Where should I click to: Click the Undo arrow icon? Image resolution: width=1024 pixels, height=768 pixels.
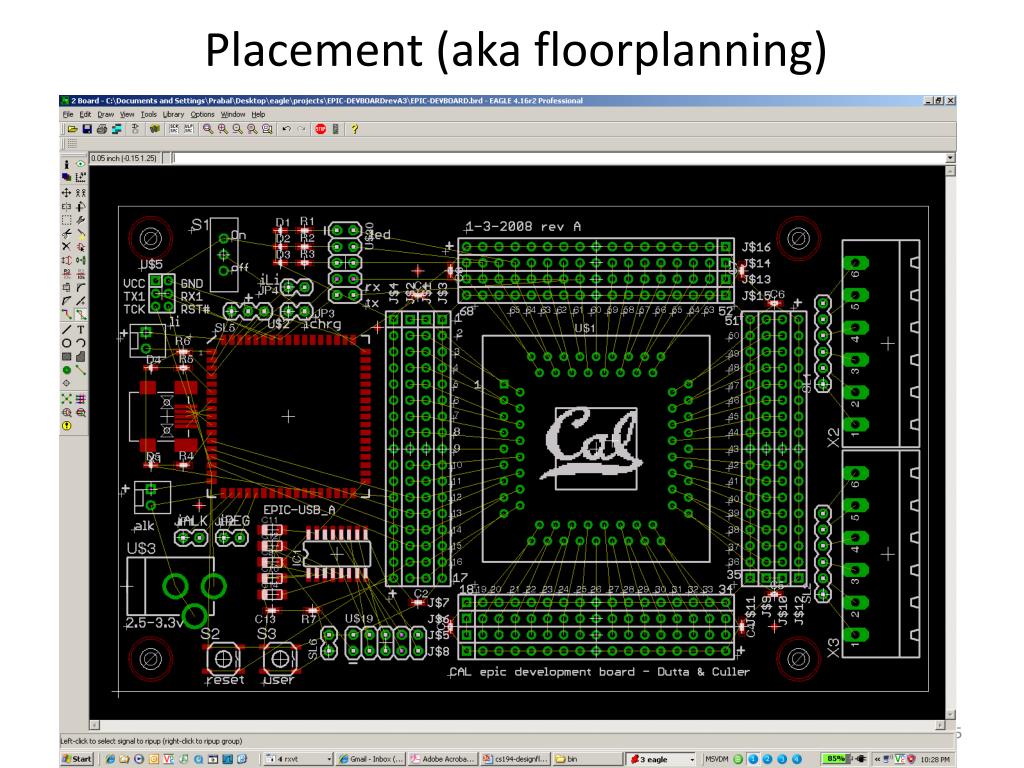(287, 129)
